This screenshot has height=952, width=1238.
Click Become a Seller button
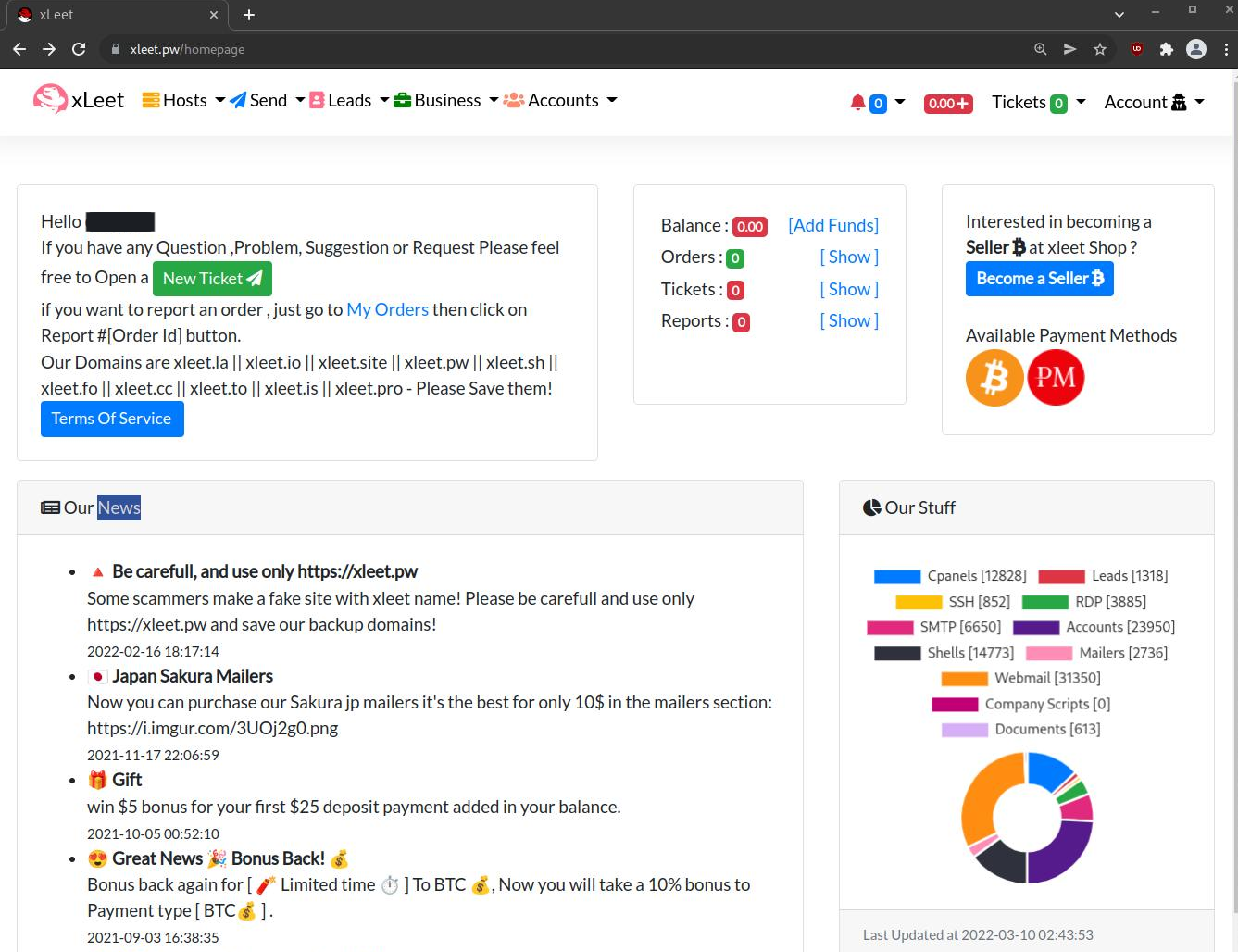coord(1039,279)
